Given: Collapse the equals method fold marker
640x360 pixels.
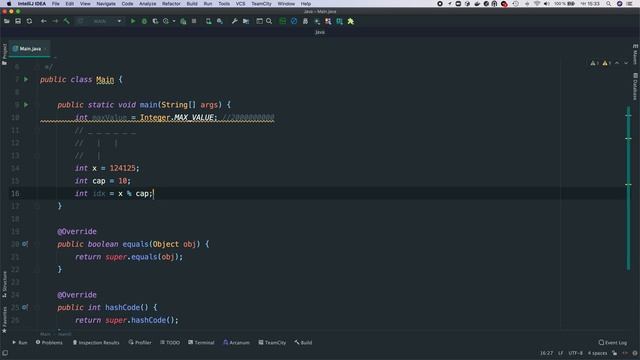Looking at the screenshot, I should (37, 244).
